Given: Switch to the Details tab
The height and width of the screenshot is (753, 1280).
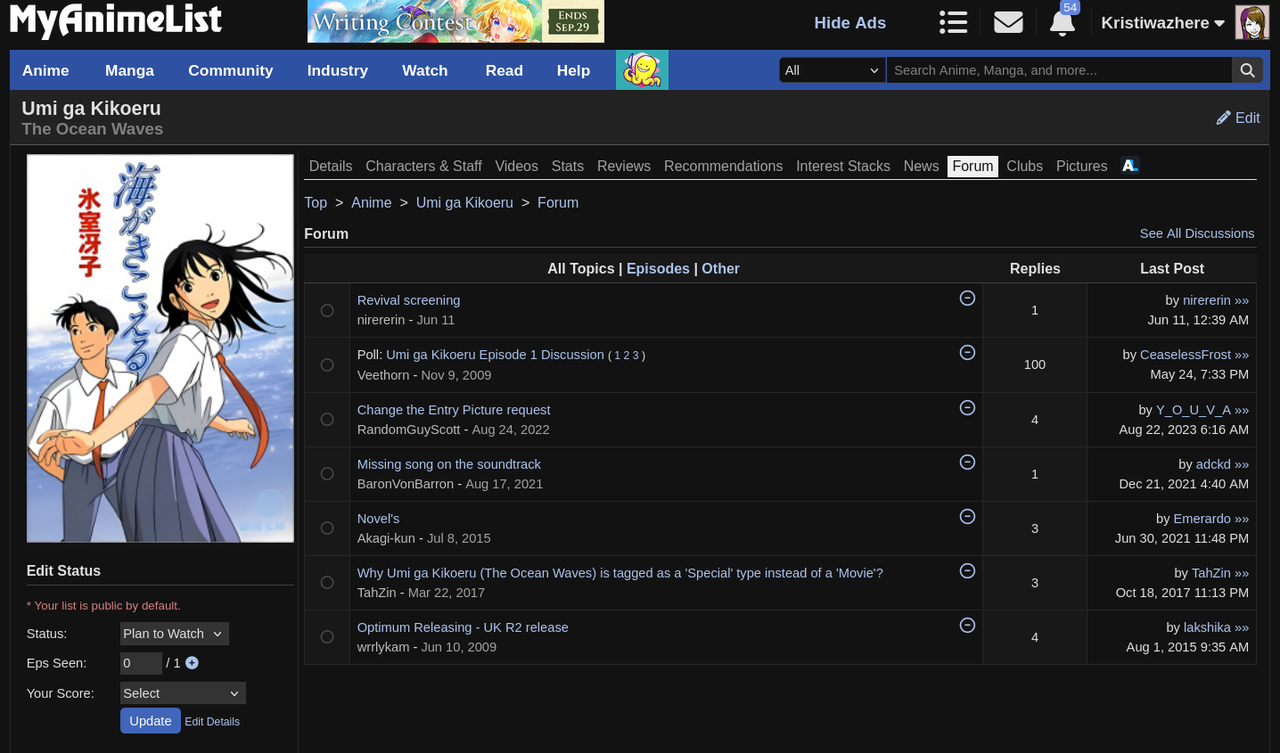Looking at the screenshot, I should [331, 166].
